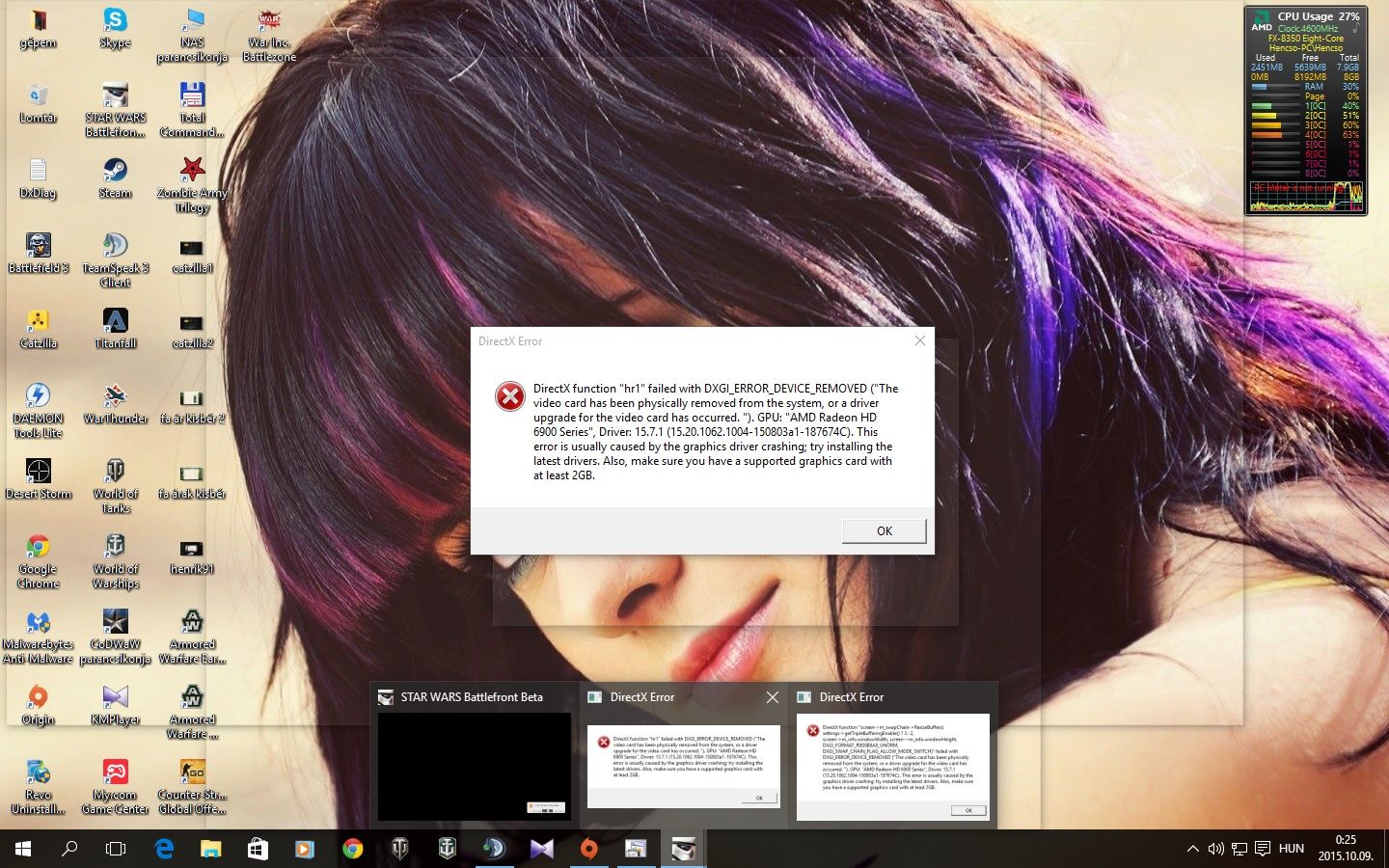Viewport: 1389px width, 868px height.
Task: Open the Battlefield 3 desktop icon
Action: click(x=38, y=254)
